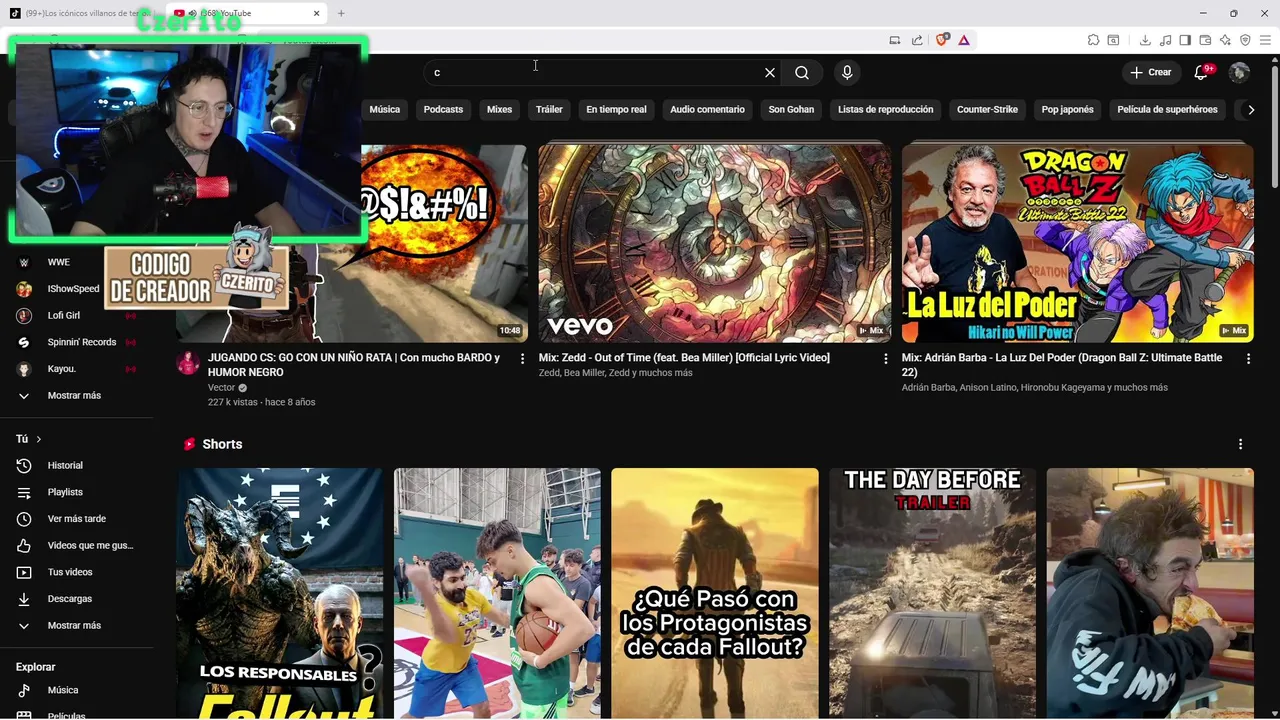Select the Película de superhéroes chip
The image size is (1280, 720).
coord(1167,109)
